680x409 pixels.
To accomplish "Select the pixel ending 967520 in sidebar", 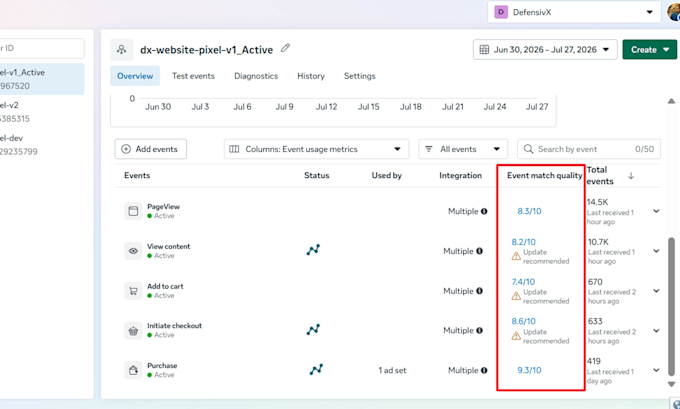I will point(42,79).
